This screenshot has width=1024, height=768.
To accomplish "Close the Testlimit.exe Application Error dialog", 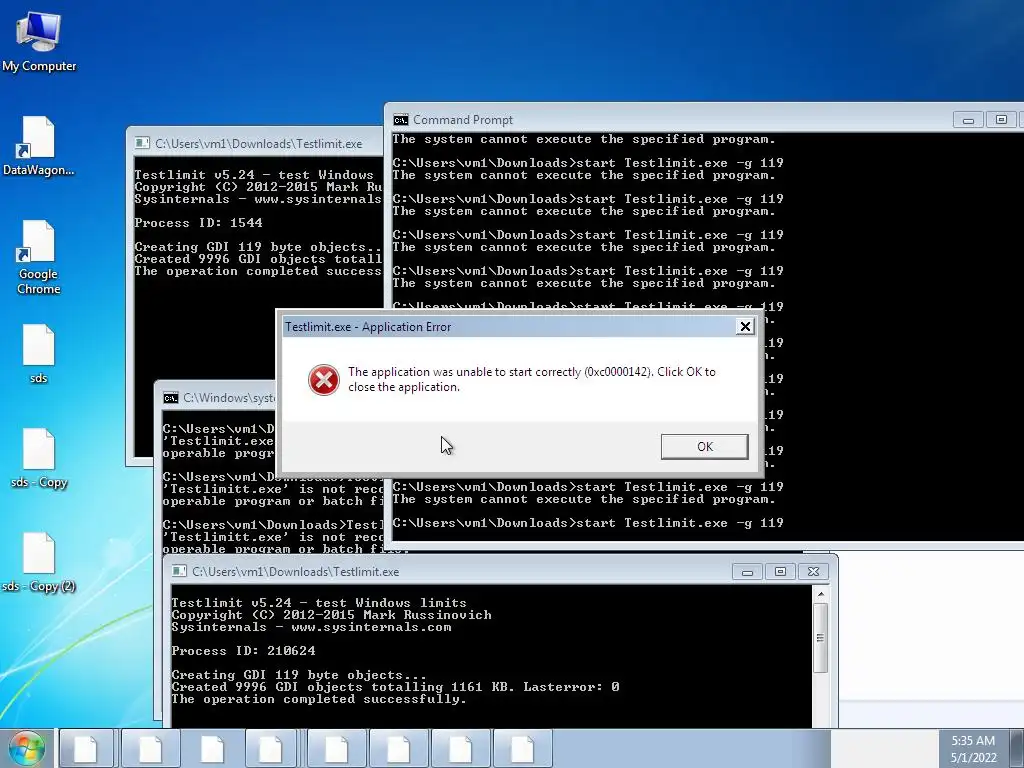I will (744, 327).
